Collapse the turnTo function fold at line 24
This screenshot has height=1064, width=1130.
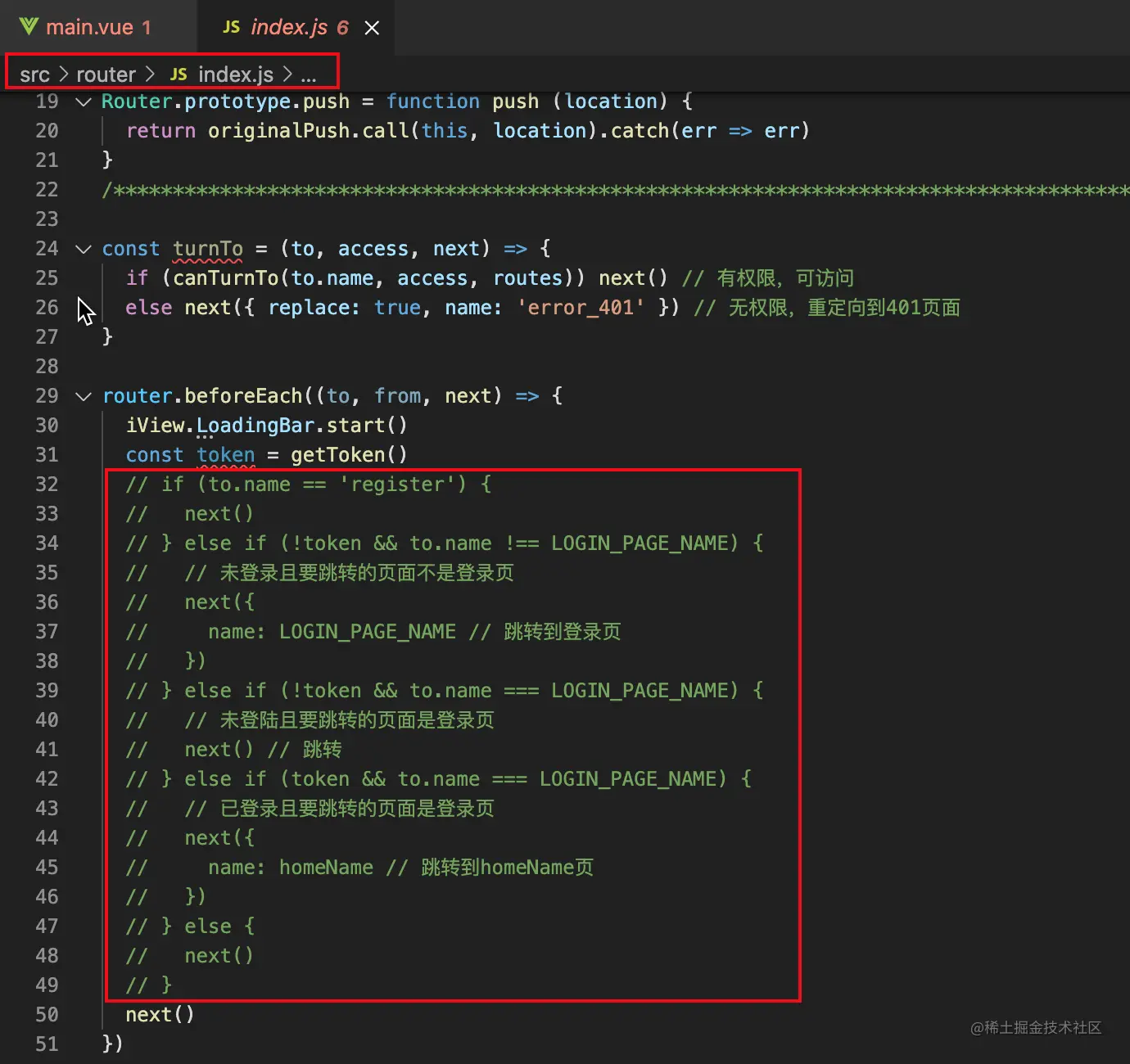click(84, 249)
